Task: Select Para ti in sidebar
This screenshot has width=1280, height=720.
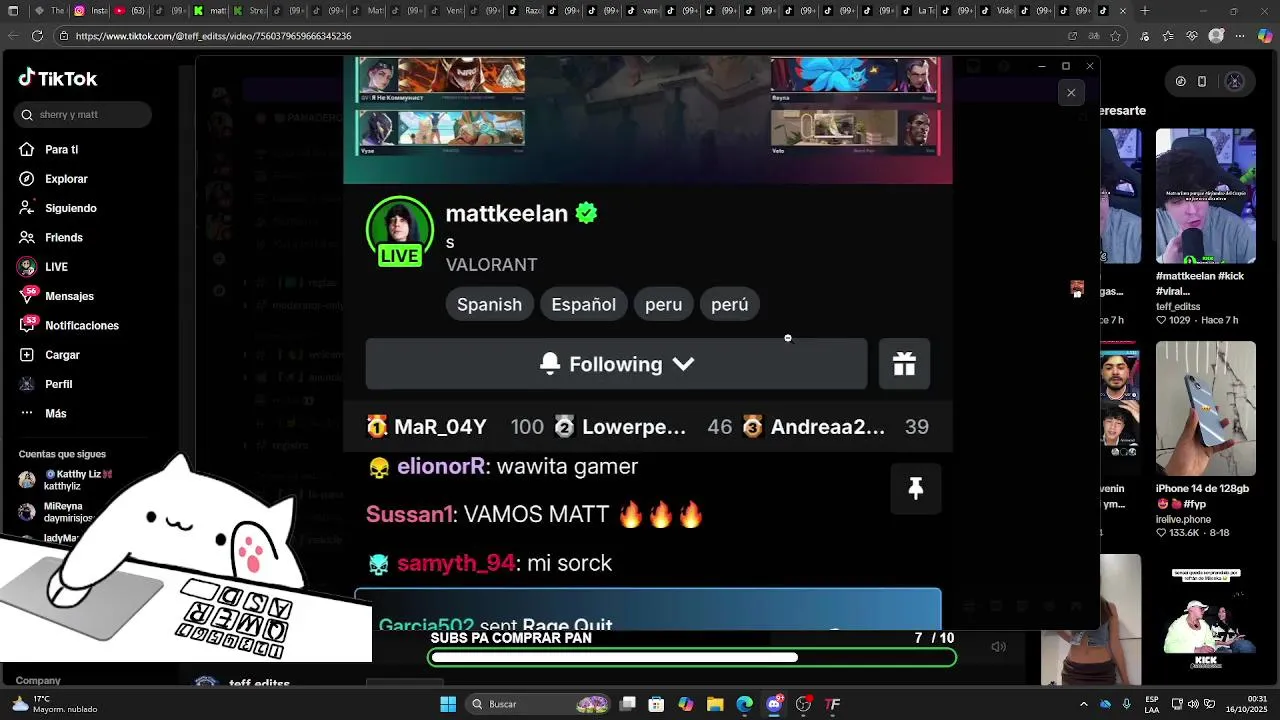Action: (x=61, y=149)
